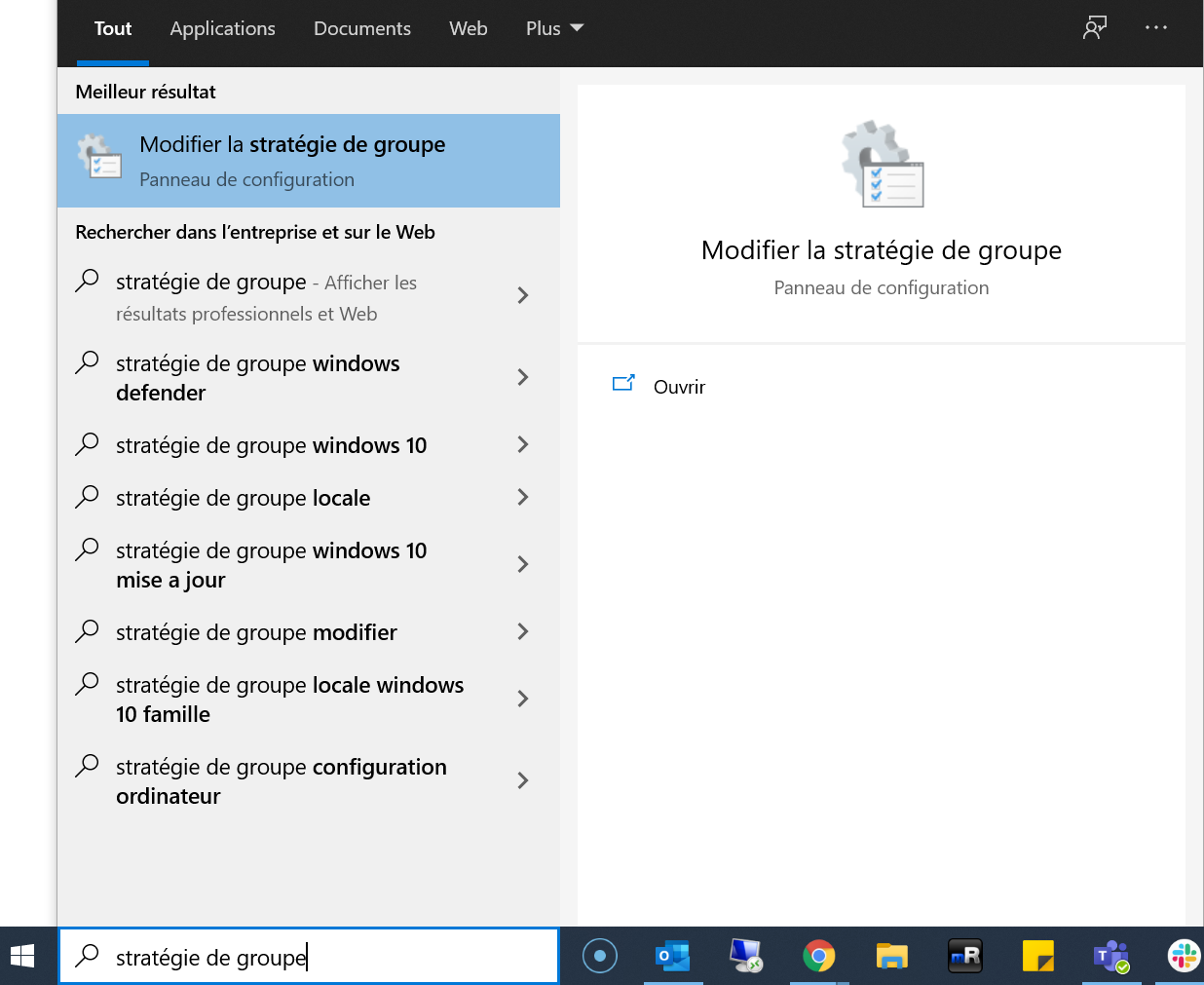Click Ouvrir to open group policy editor
1204x985 pixels.
pyautogui.click(x=678, y=387)
